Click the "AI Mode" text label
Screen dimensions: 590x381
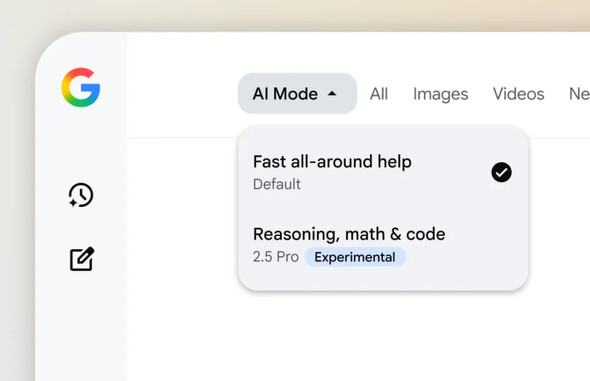coord(285,94)
